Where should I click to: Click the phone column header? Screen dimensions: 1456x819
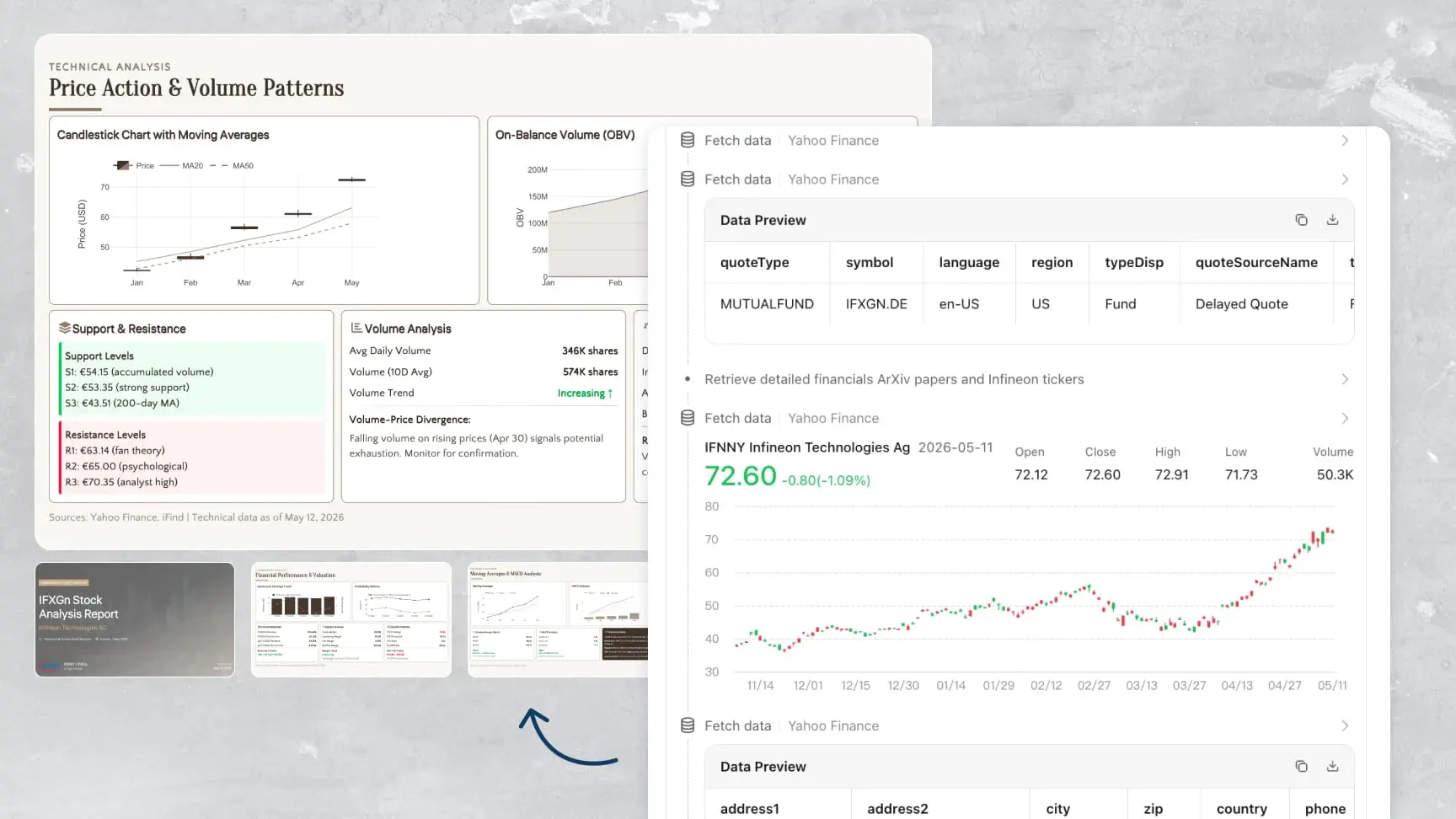click(1325, 809)
